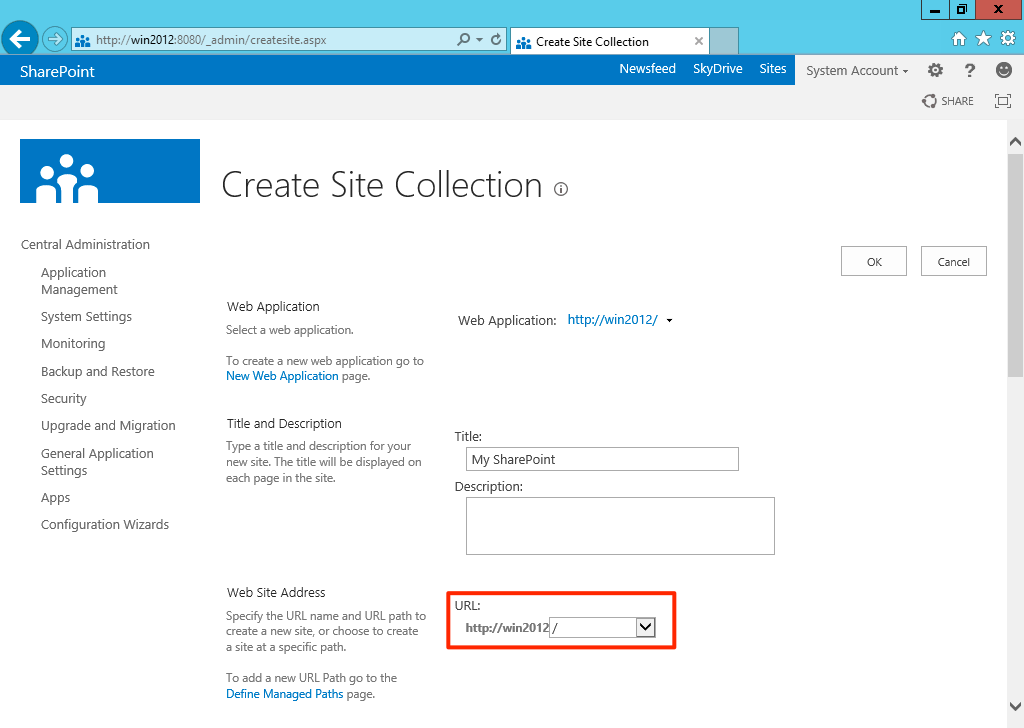Open favorites star icon
1024x728 pixels.
click(x=984, y=39)
